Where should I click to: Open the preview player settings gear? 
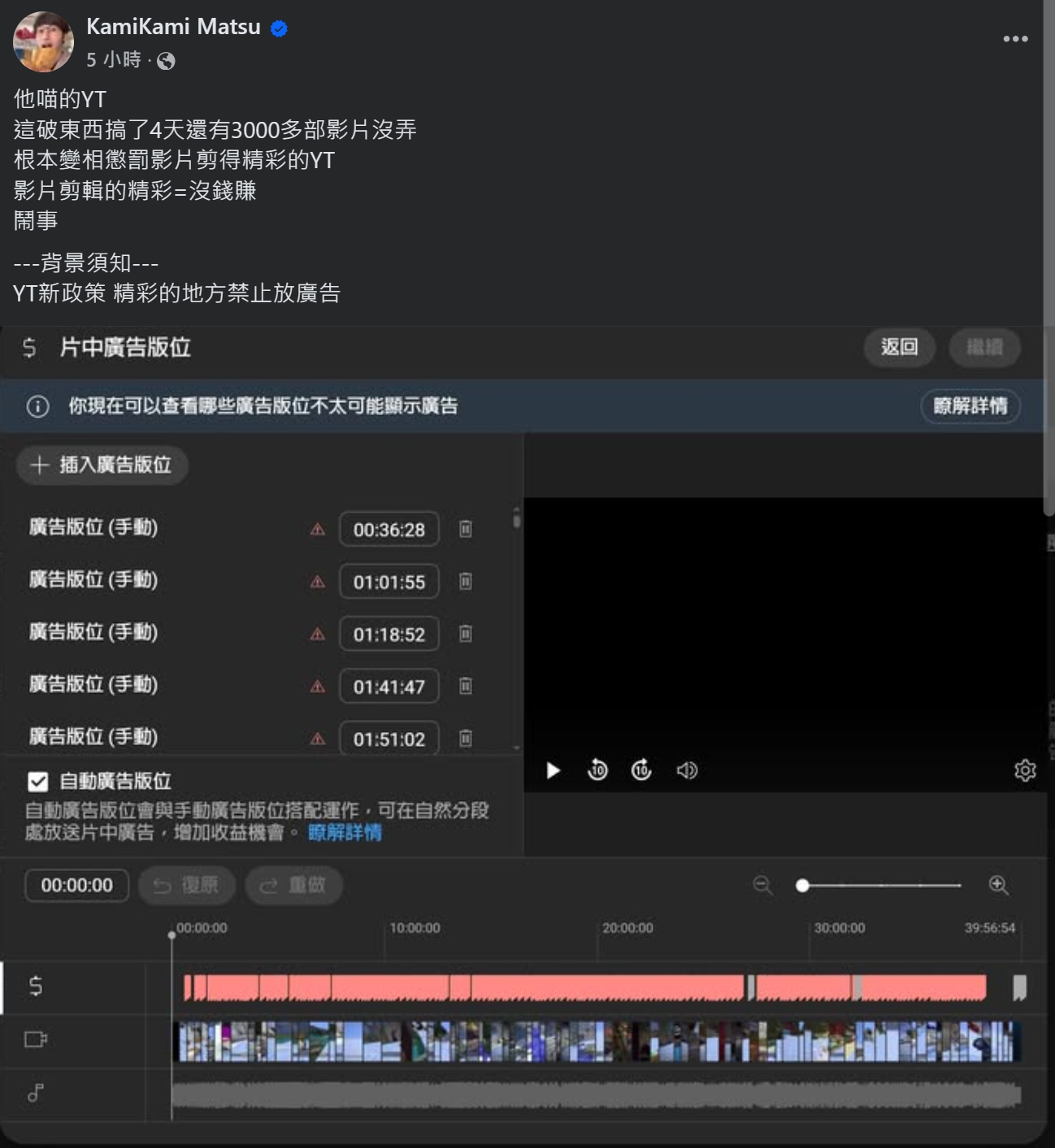coord(1025,770)
